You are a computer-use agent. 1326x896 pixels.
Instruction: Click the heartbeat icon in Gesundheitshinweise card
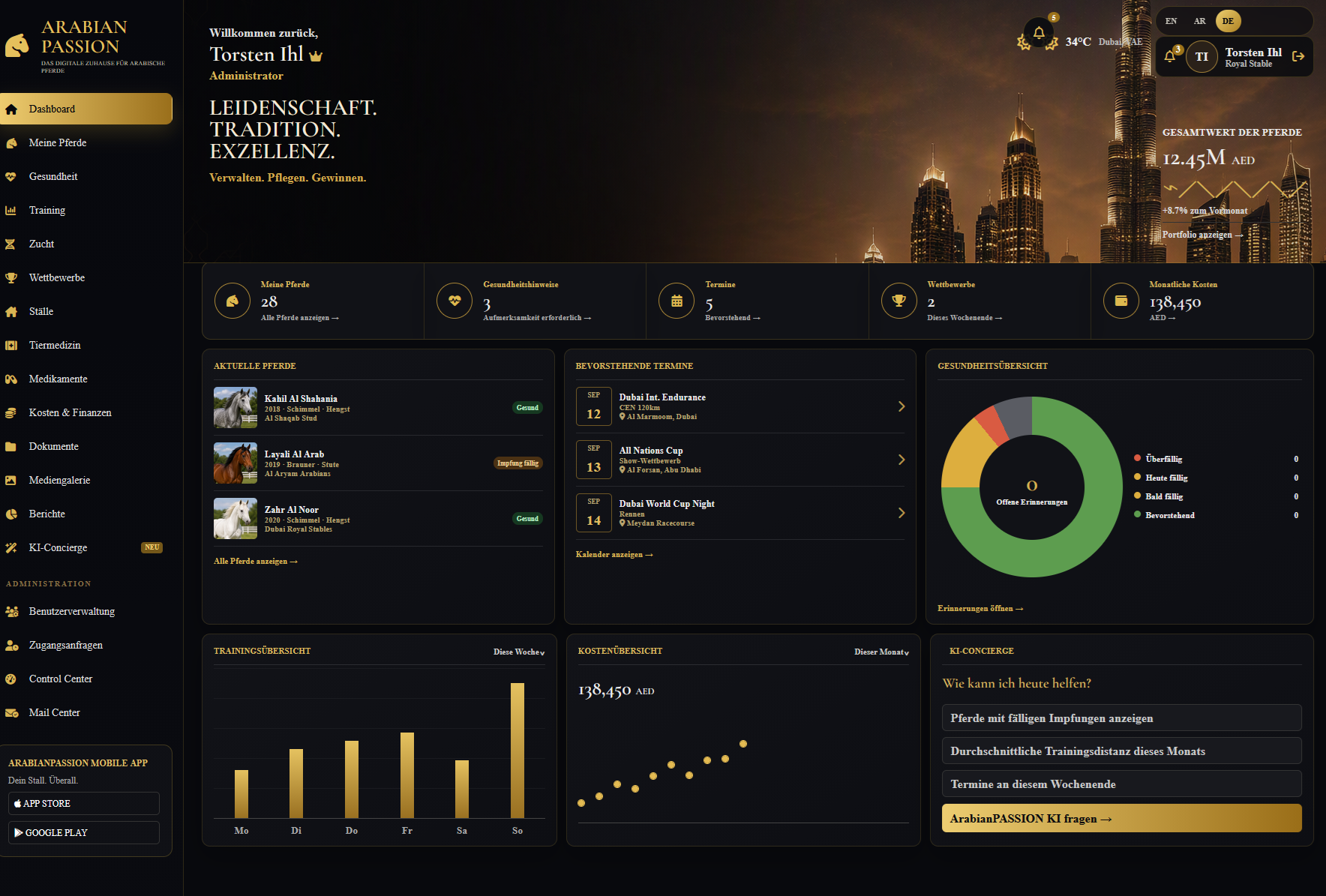coord(454,301)
